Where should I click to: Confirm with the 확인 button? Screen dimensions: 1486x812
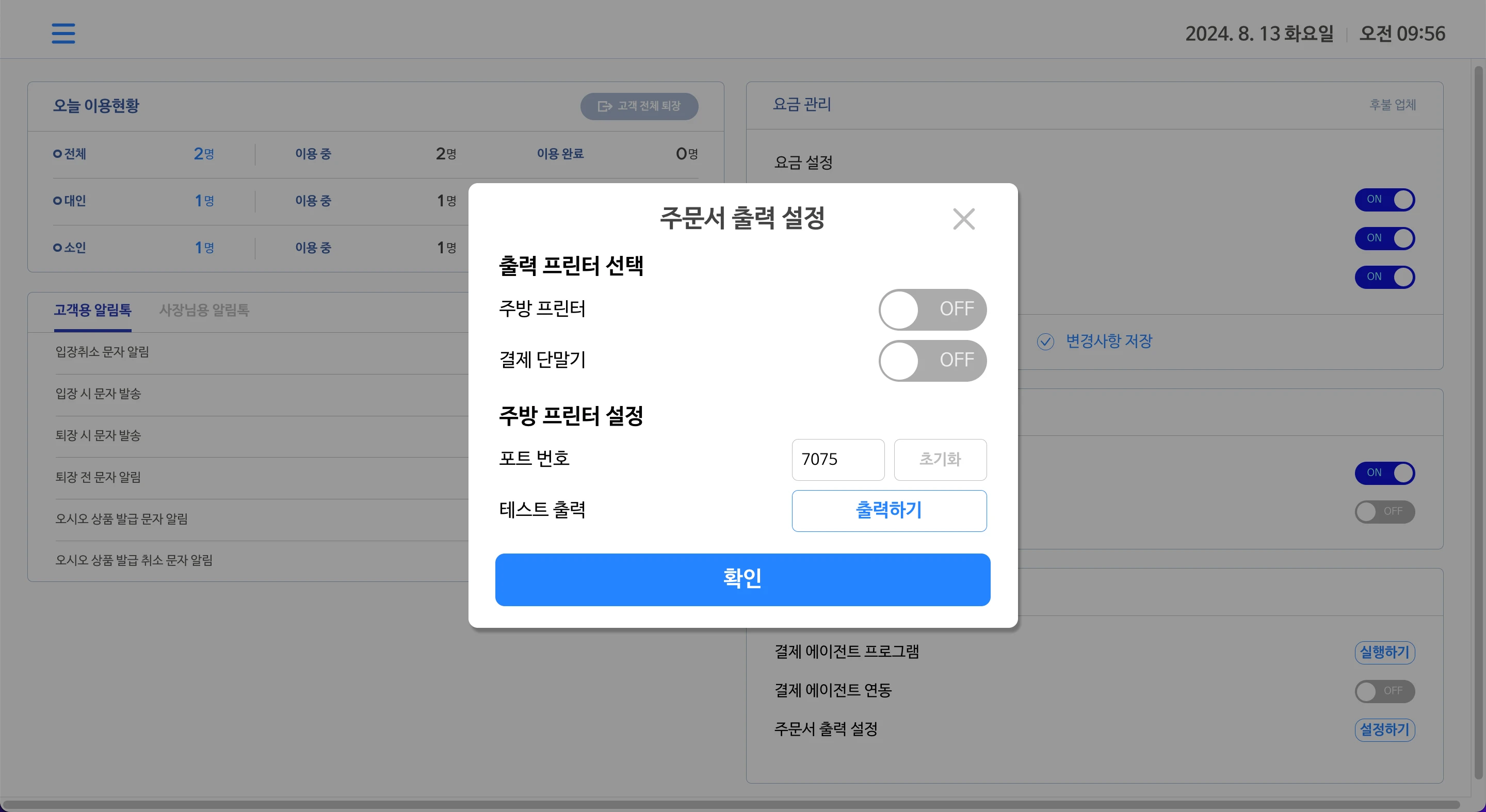742,579
